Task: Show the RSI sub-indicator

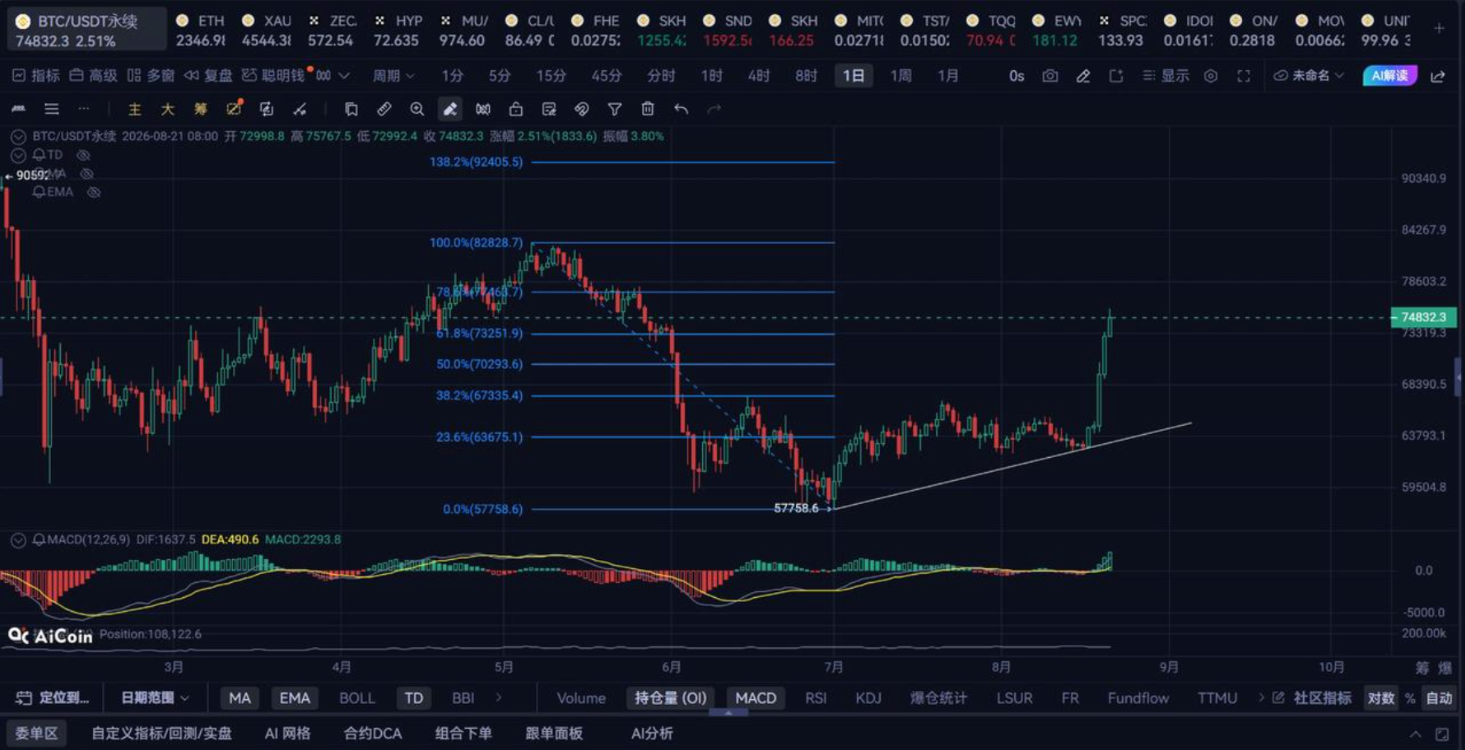Action: point(816,698)
